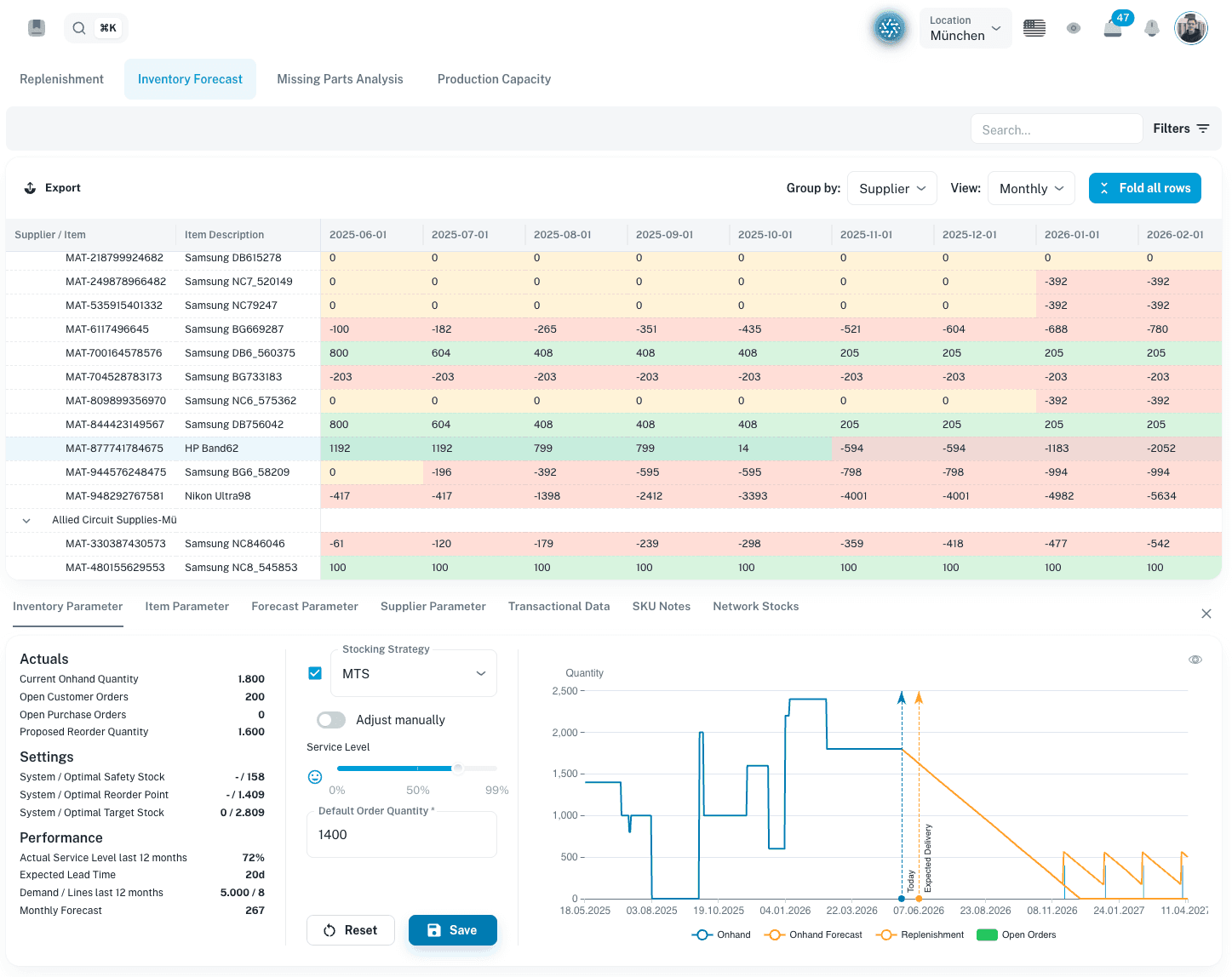The height and width of the screenshot is (977, 1232).
Task: Open the bookmark icon at top left
Action: pos(37,28)
